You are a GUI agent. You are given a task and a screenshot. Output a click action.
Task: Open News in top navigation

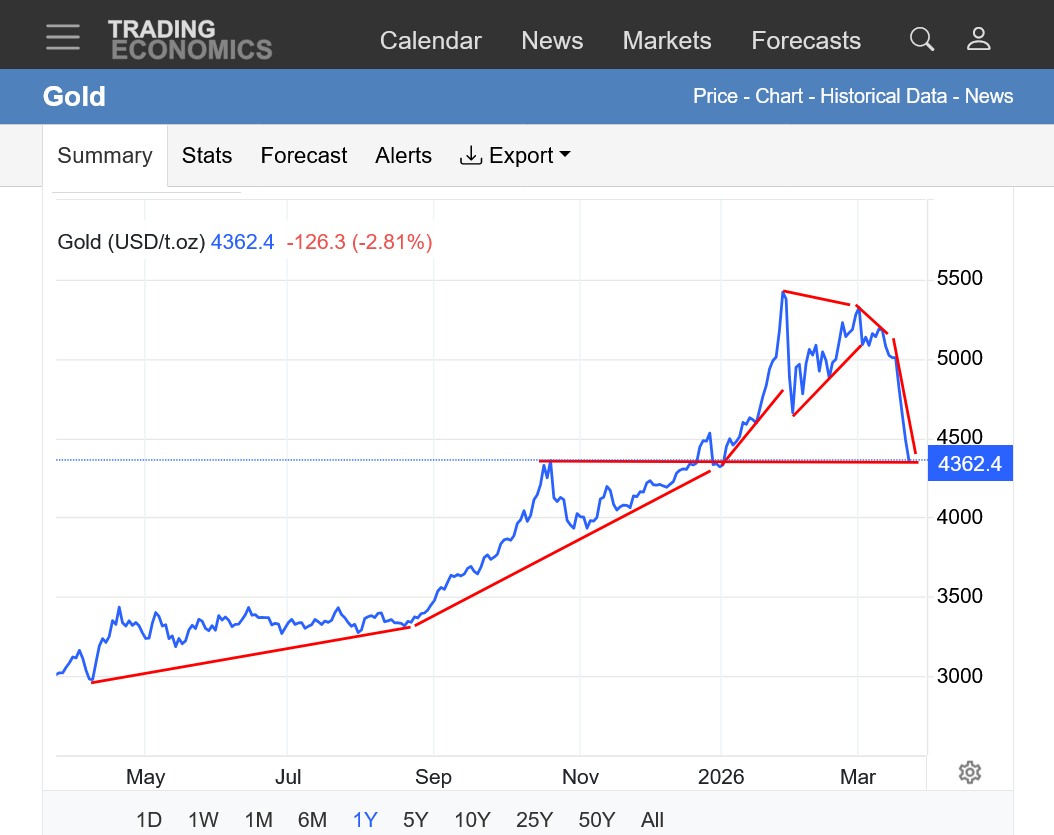point(552,41)
